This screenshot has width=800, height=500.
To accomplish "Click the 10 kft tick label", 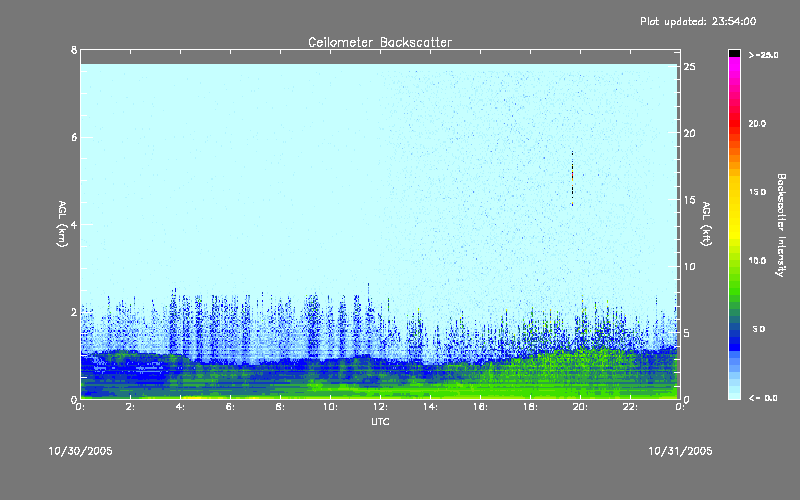I will pyautogui.click(x=690, y=266).
